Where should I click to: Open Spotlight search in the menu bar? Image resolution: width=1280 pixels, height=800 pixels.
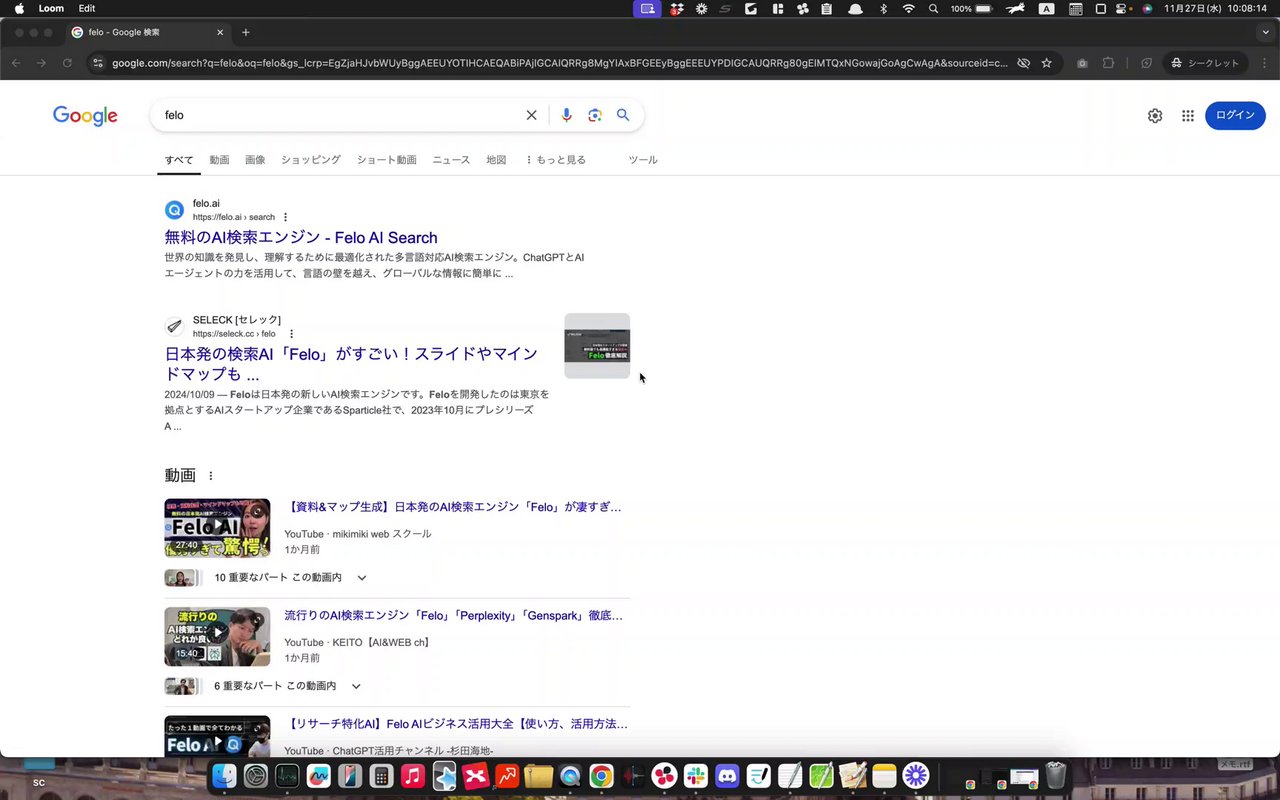click(x=933, y=8)
